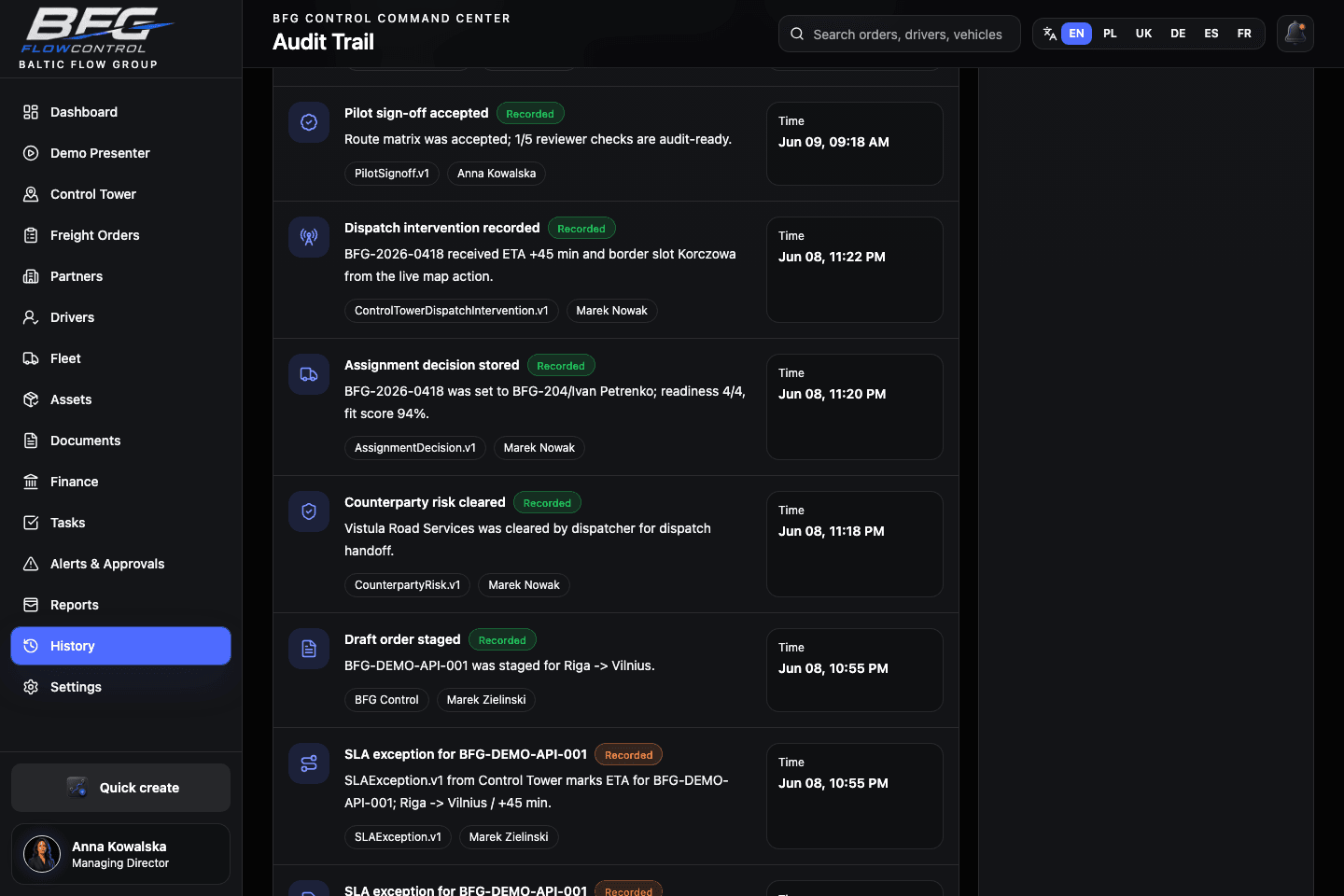This screenshot has width=1344, height=896.
Task: Click the Draft order staged document icon
Action: tap(309, 649)
